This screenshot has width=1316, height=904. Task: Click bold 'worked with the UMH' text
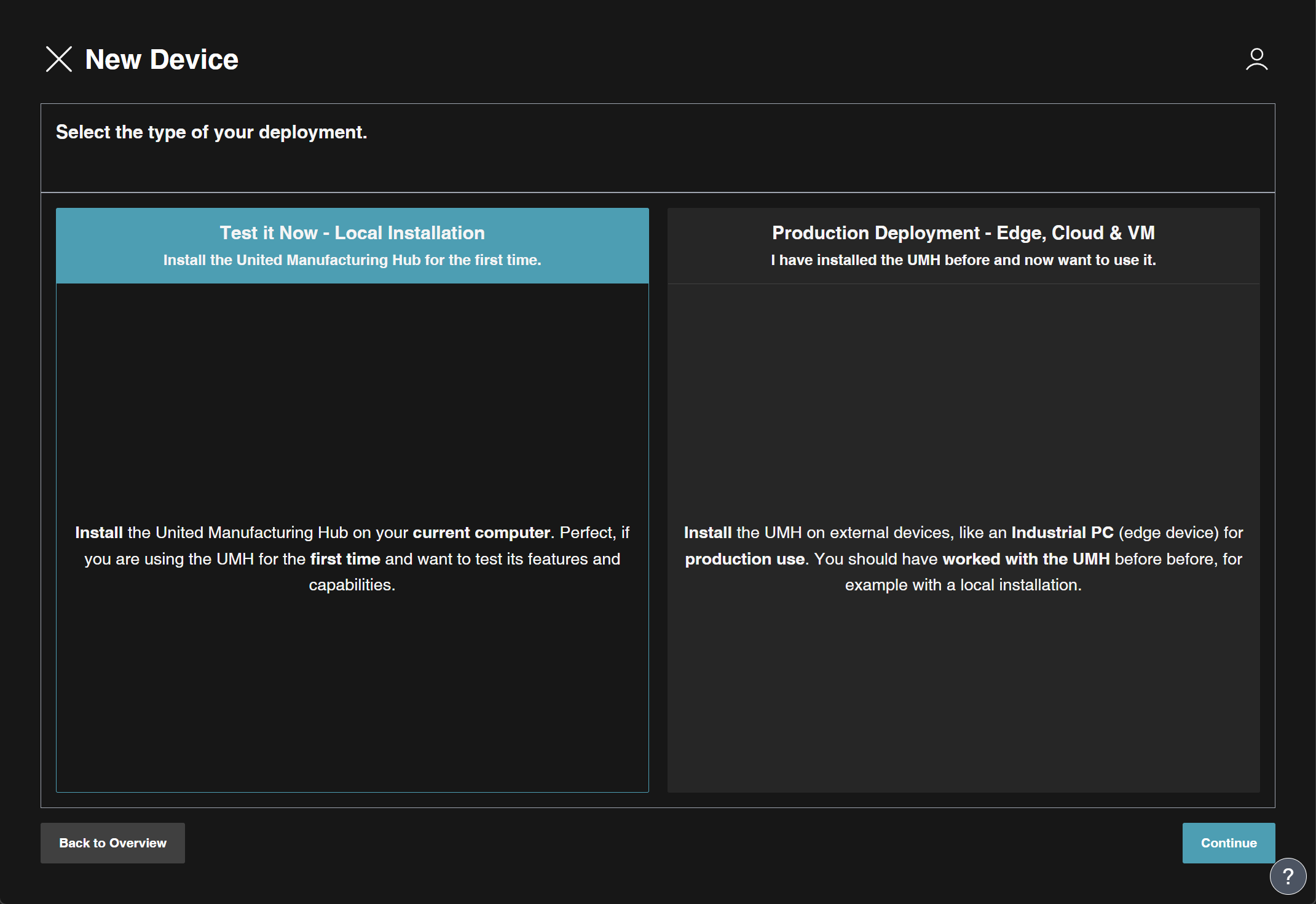point(1026,559)
